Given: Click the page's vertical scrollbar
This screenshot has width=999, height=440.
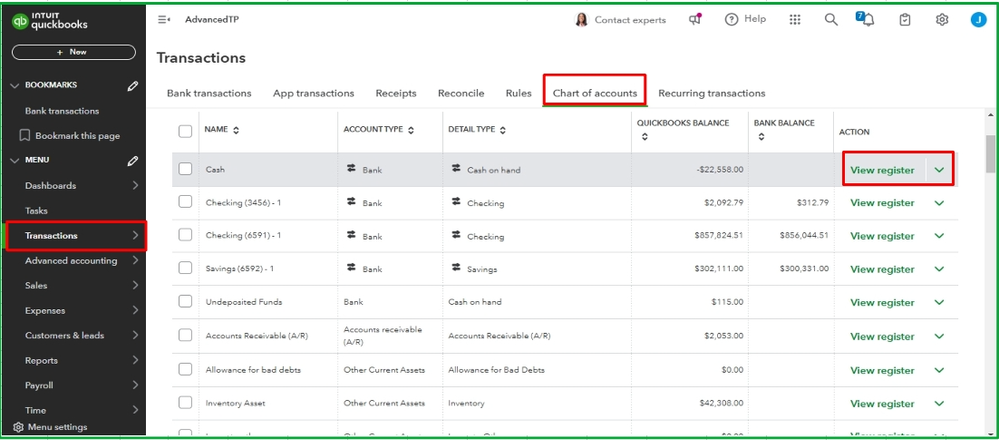Looking at the screenshot, I should coord(990,155).
